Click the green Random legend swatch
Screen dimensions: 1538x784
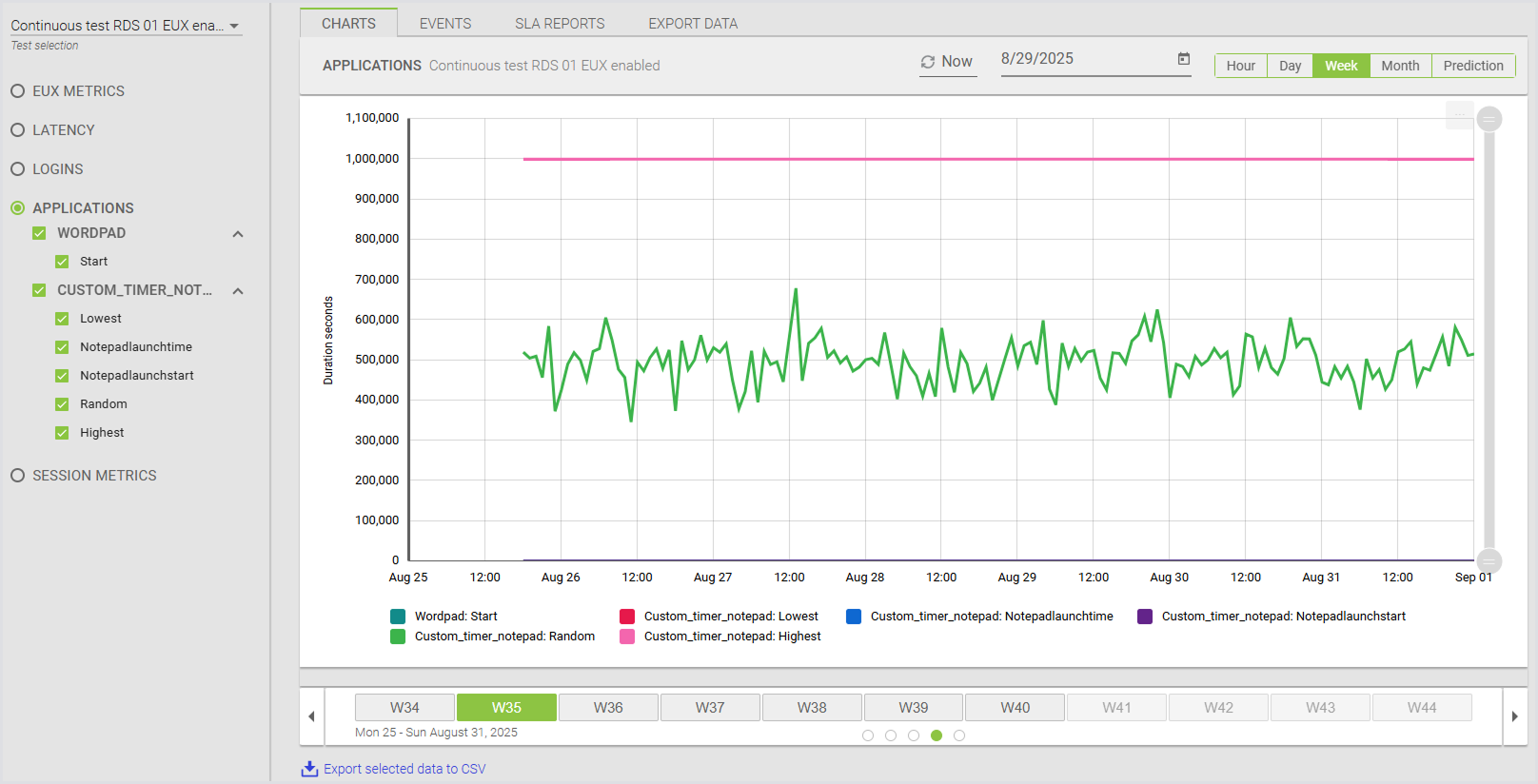click(398, 637)
